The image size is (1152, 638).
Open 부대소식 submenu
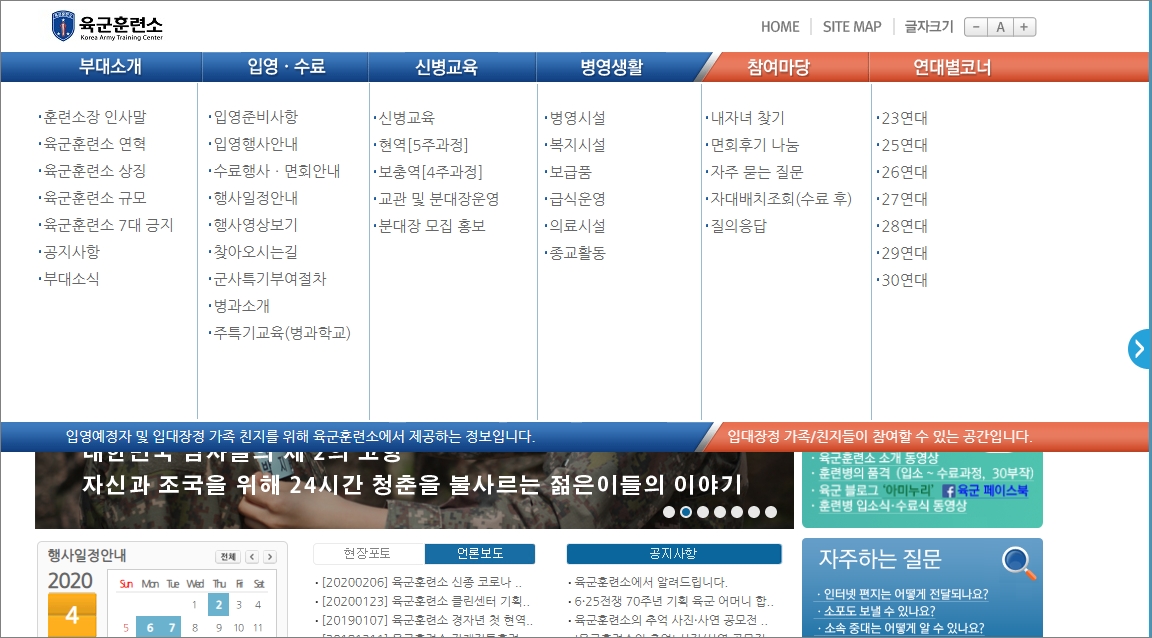(71, 279)
